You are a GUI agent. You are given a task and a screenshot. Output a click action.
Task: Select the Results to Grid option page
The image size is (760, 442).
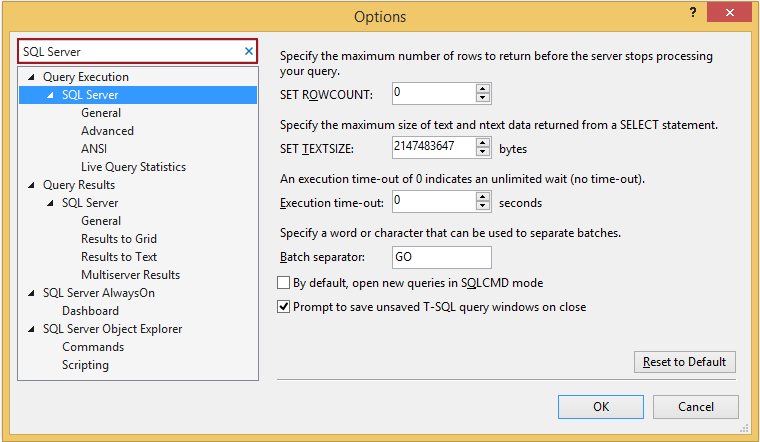[118, 239]
